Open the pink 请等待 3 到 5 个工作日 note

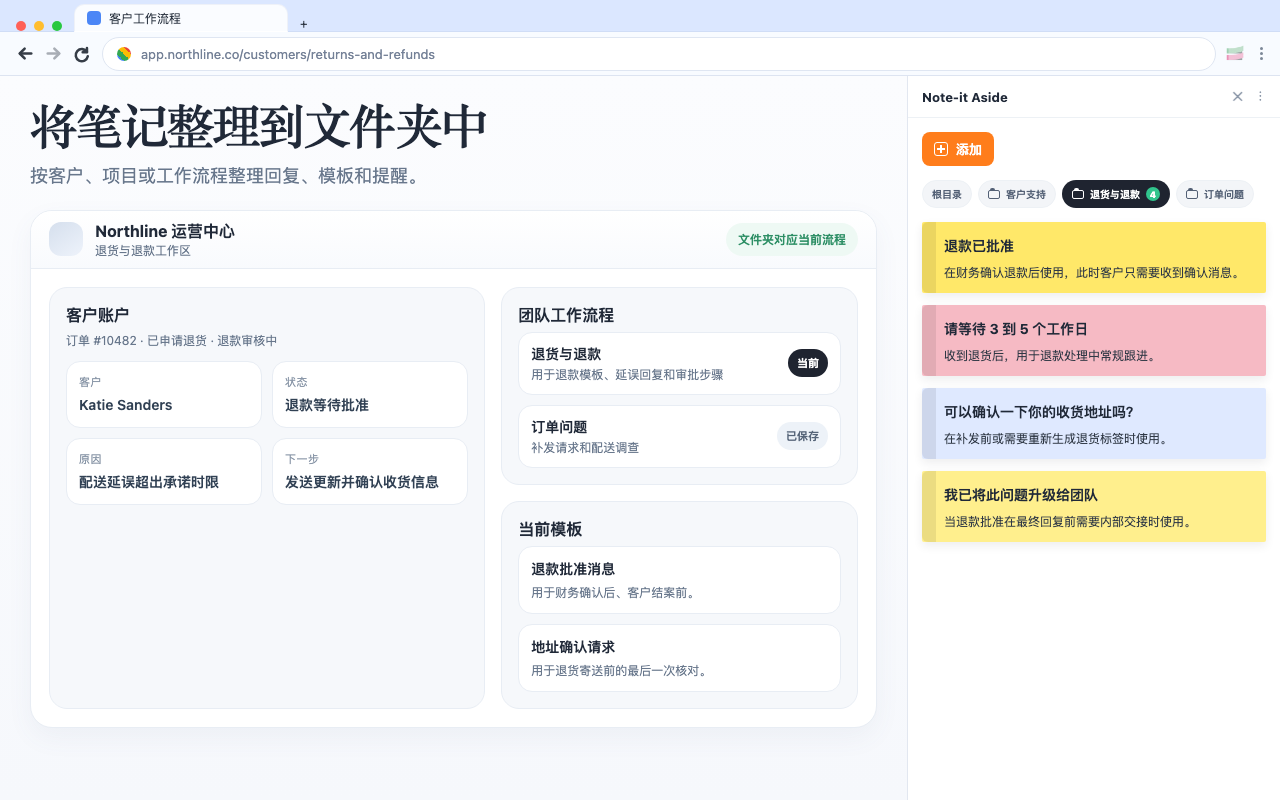click(x=1093, y=340)
